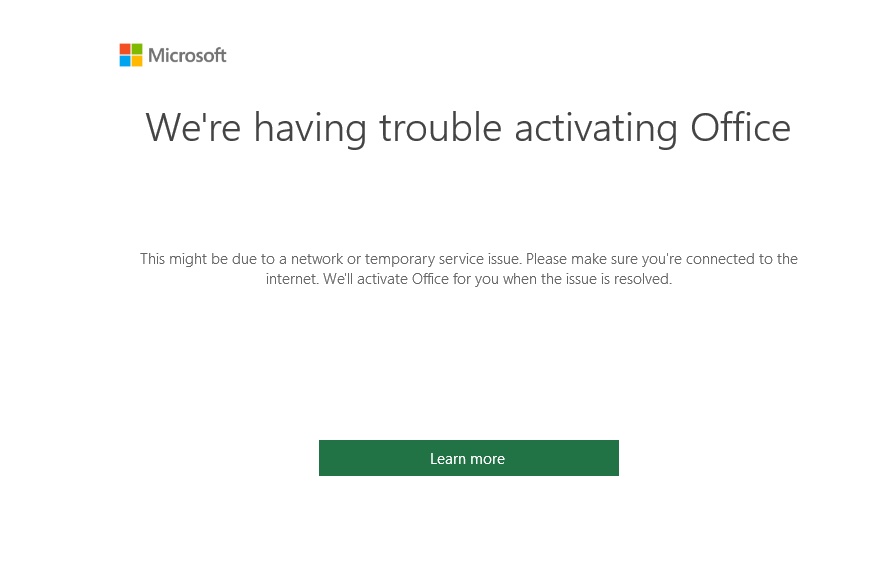Click "connected to the" in the message

(x=743, y=259)
